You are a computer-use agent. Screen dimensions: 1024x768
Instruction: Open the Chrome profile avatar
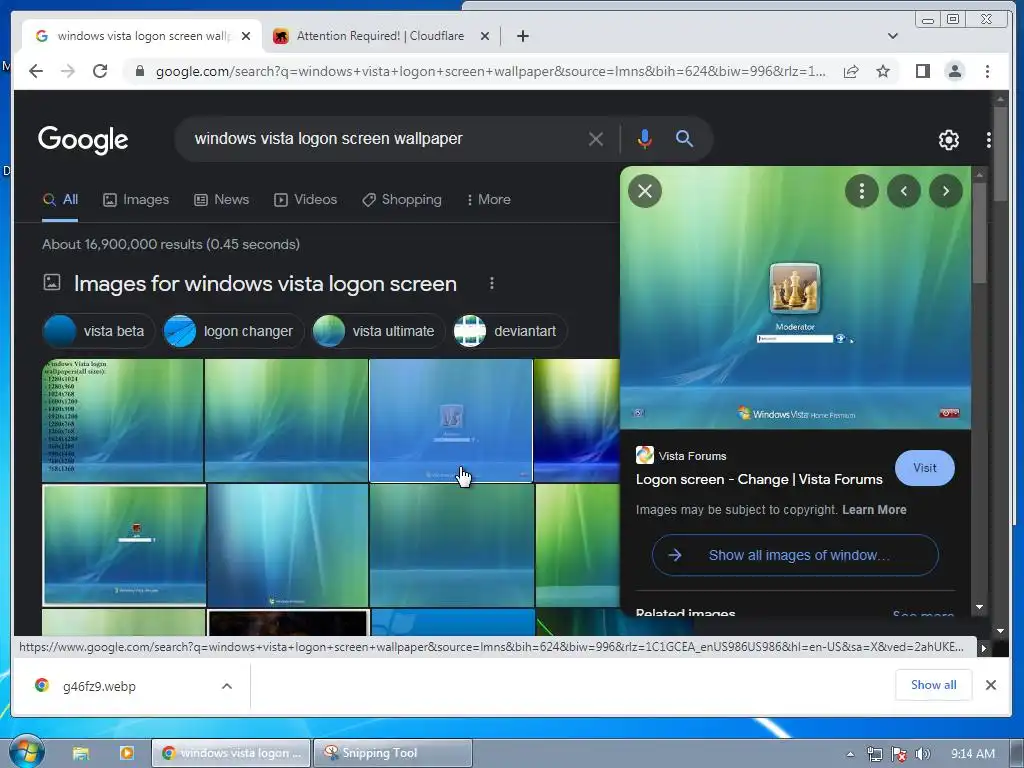pos(955,71)
